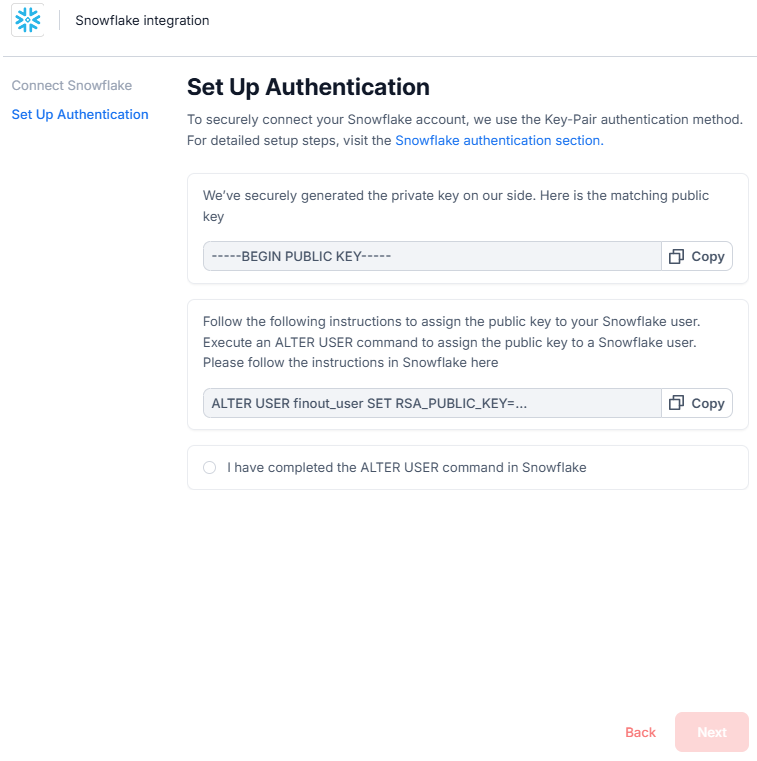Open the Set Up Authentication sidebar step
Viewport: 757px width, 761px height.
[80, 115]
